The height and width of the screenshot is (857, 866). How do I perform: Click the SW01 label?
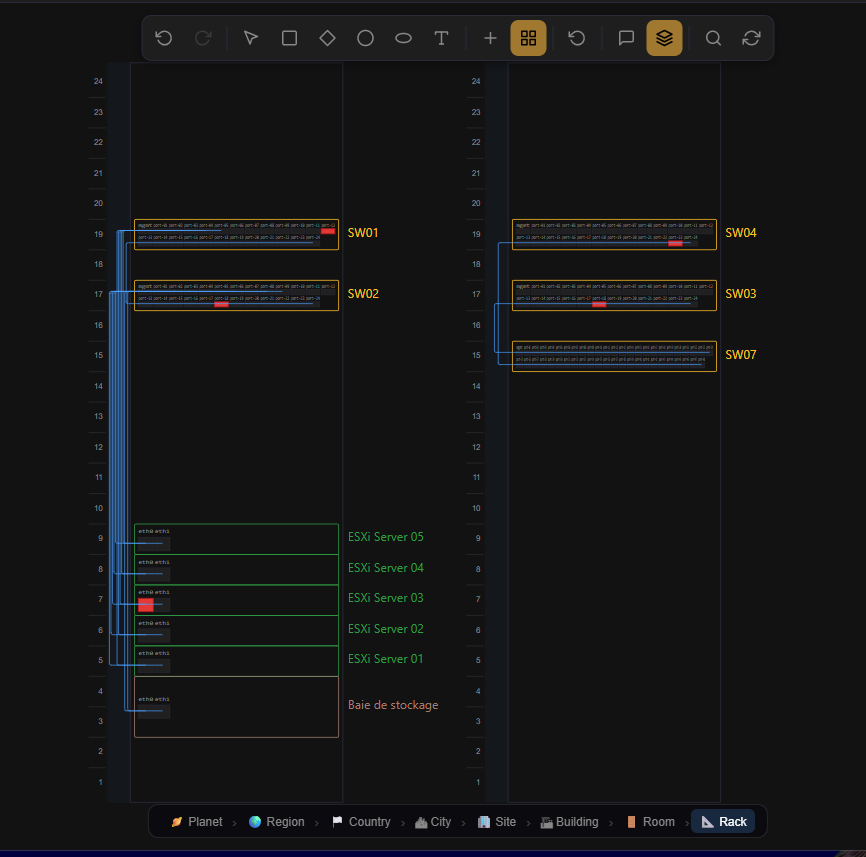coord(363,233)
